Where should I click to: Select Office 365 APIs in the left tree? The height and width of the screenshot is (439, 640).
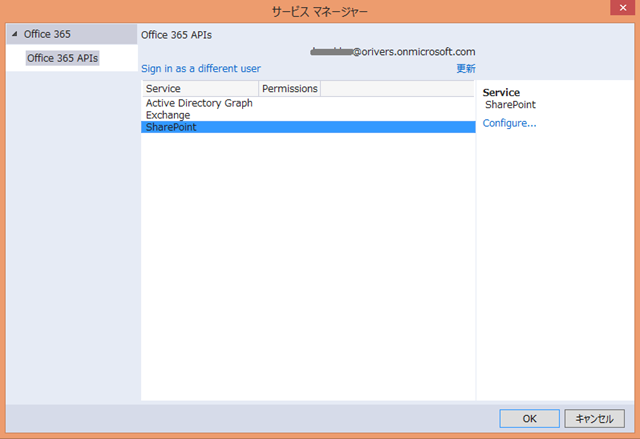click(62, 58)
